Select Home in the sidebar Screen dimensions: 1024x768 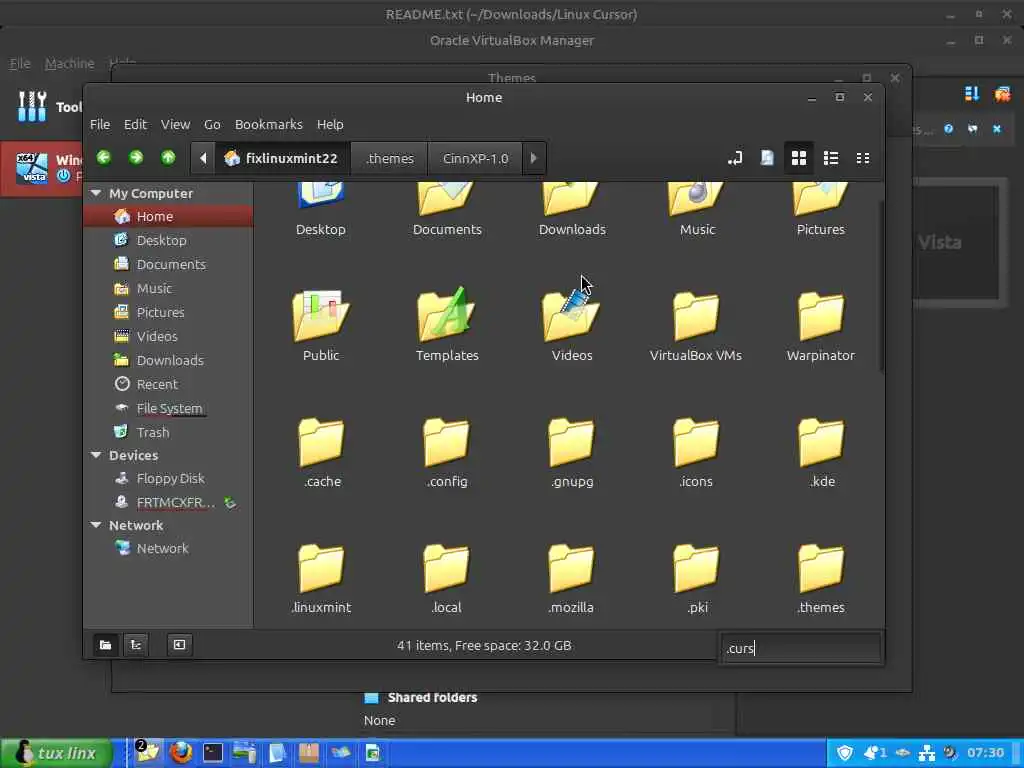(168, 216)
